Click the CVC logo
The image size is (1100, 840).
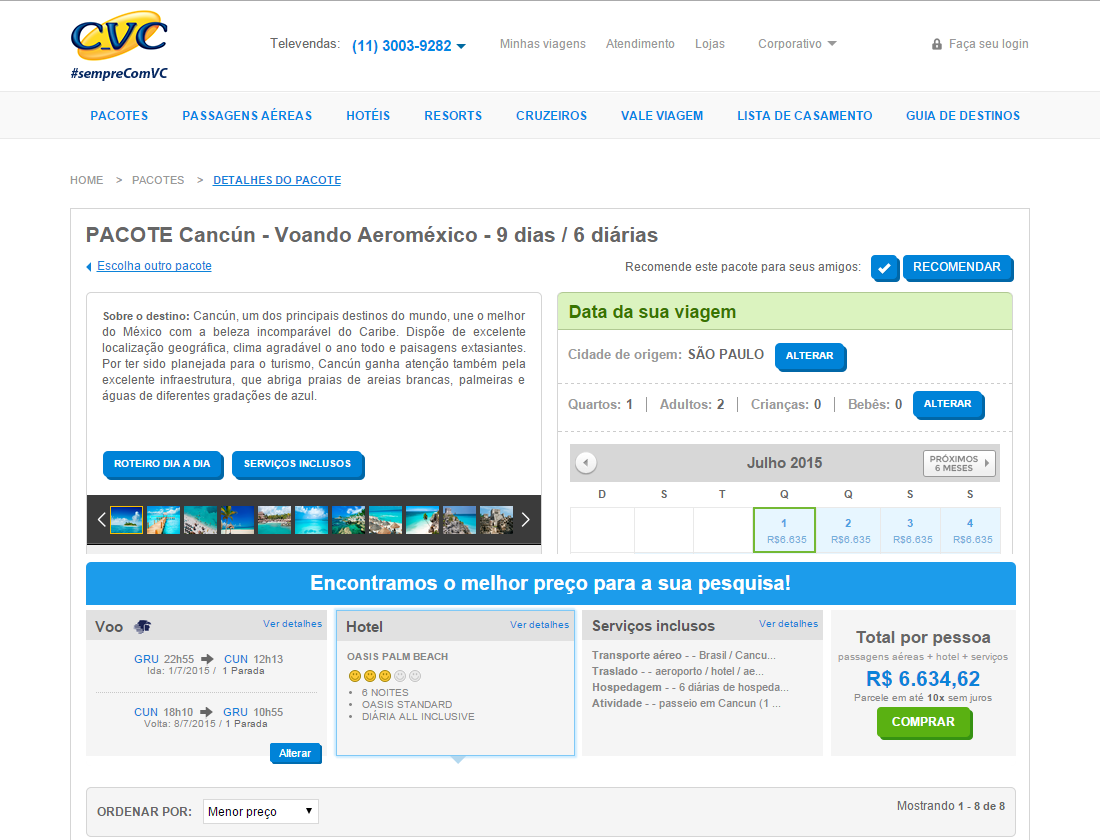pos(119,46)
